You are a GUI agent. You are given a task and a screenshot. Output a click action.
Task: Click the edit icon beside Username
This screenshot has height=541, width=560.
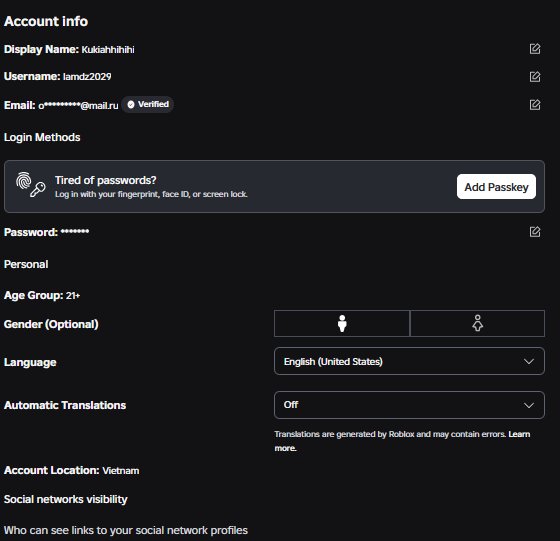click(x=535, y=76)
